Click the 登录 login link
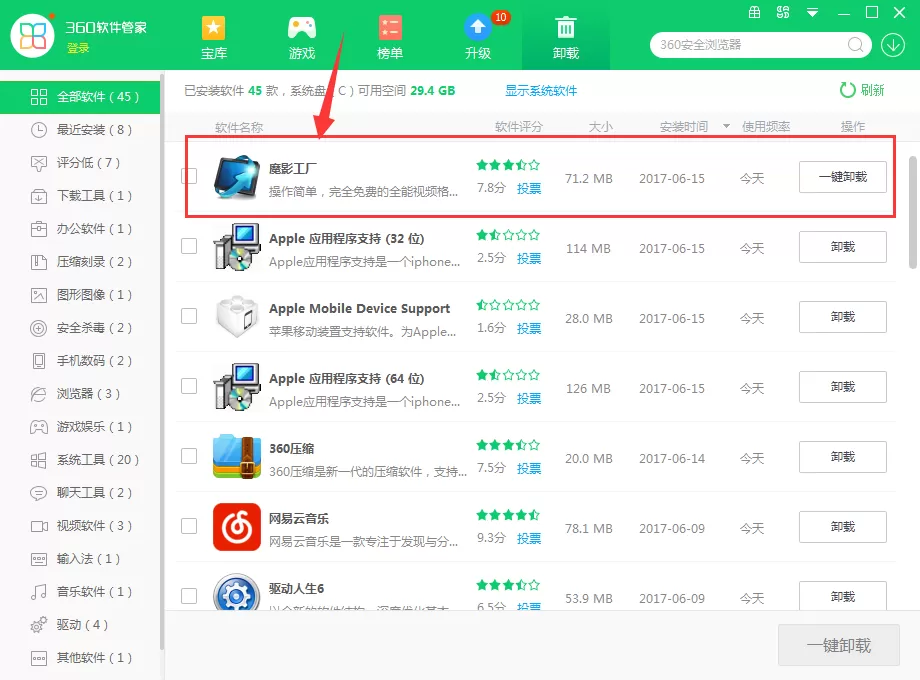The height and width of the screenshot is (680, 920). pos(78,48)
